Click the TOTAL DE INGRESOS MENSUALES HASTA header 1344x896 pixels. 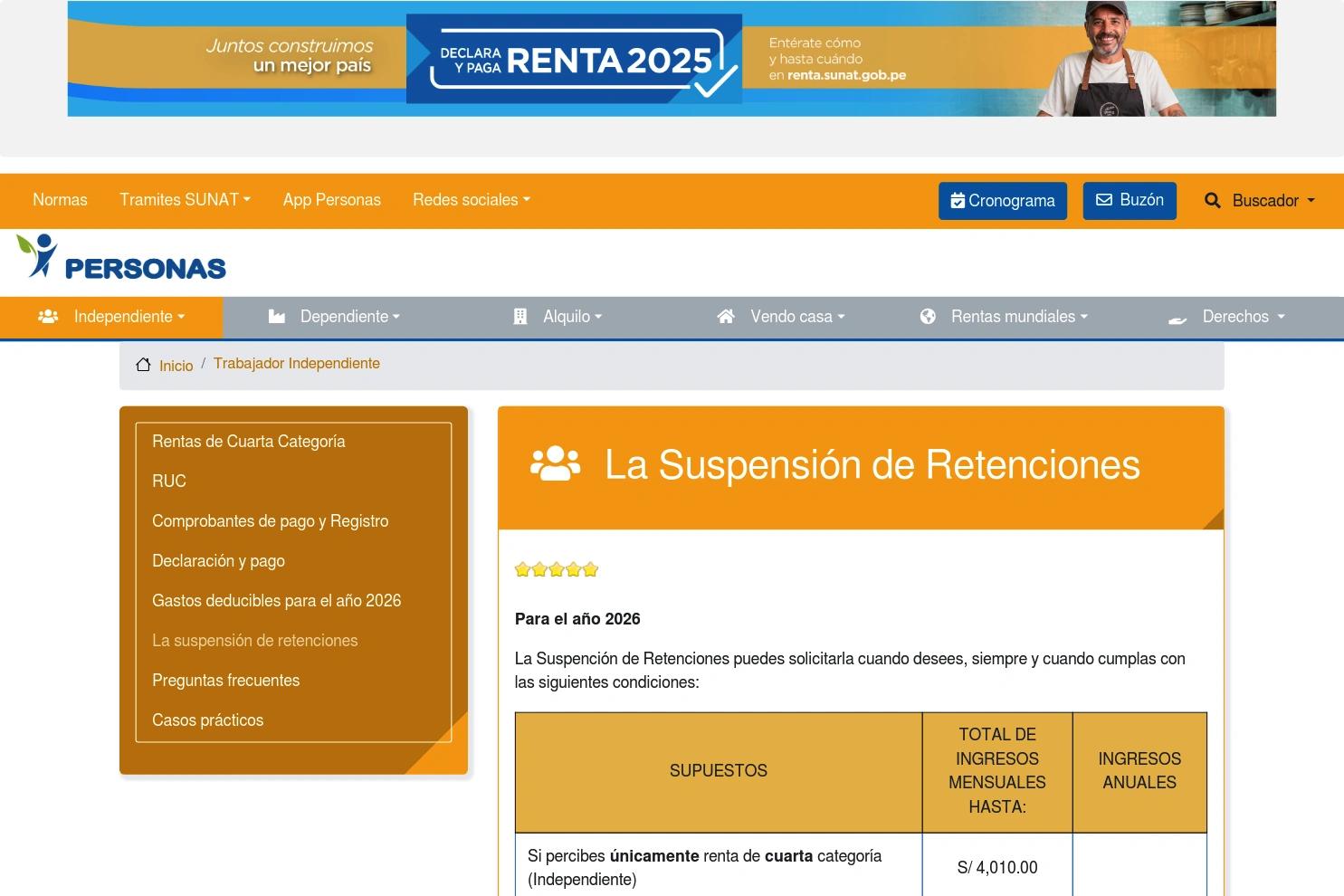(x=997, y=771)
